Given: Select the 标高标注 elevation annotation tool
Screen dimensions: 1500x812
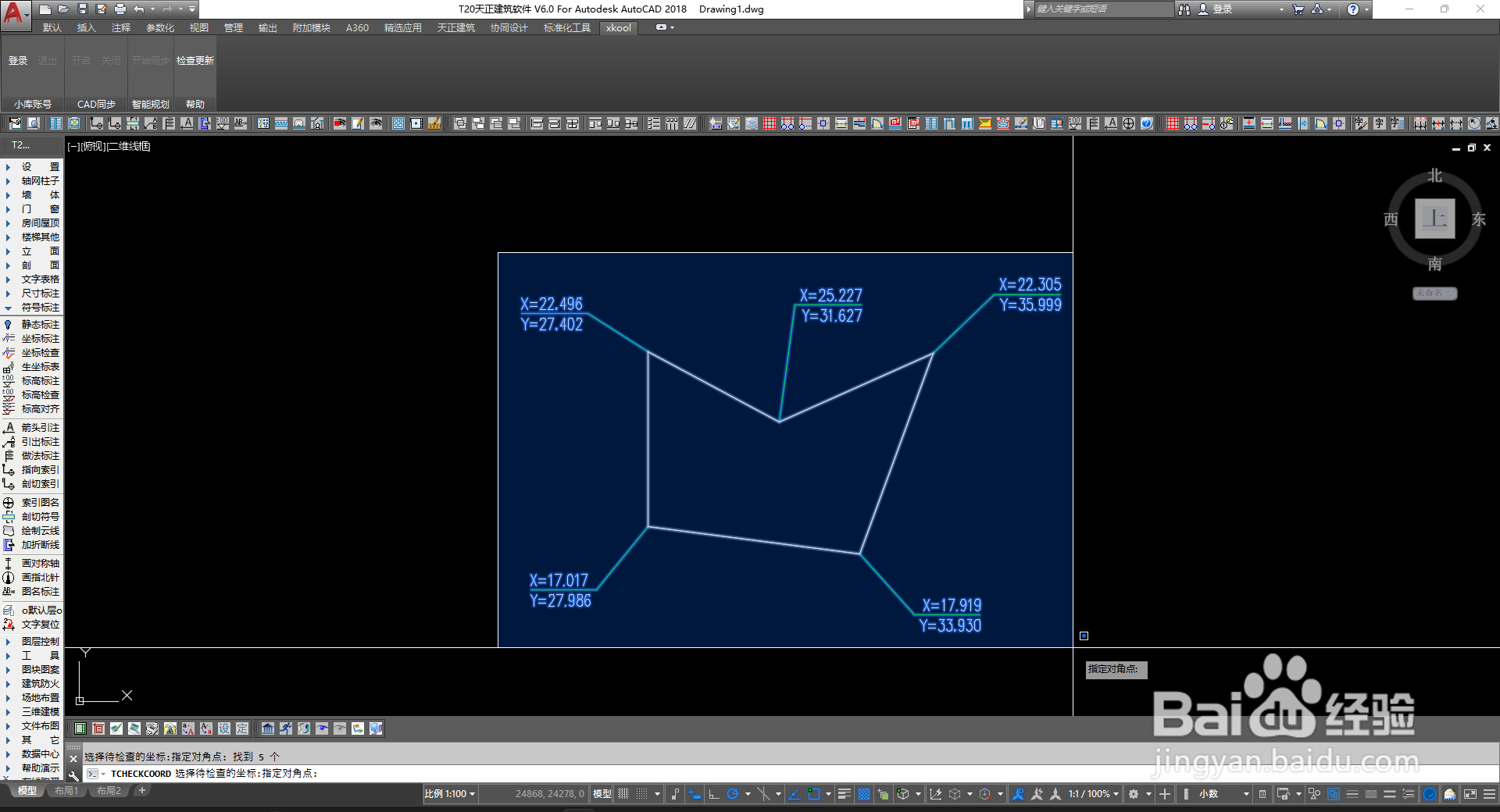Looking at the screenshot, I should [31, 381].
